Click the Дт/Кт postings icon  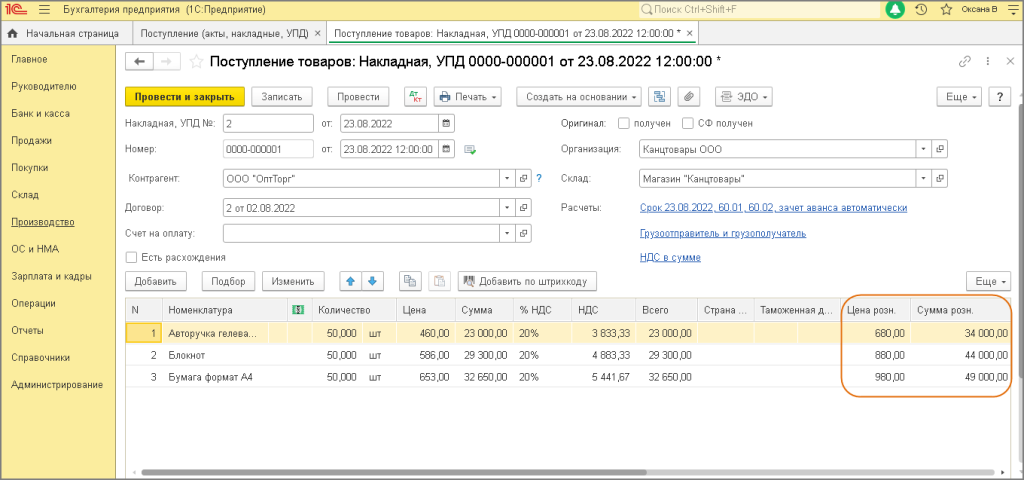coord(415,97)
